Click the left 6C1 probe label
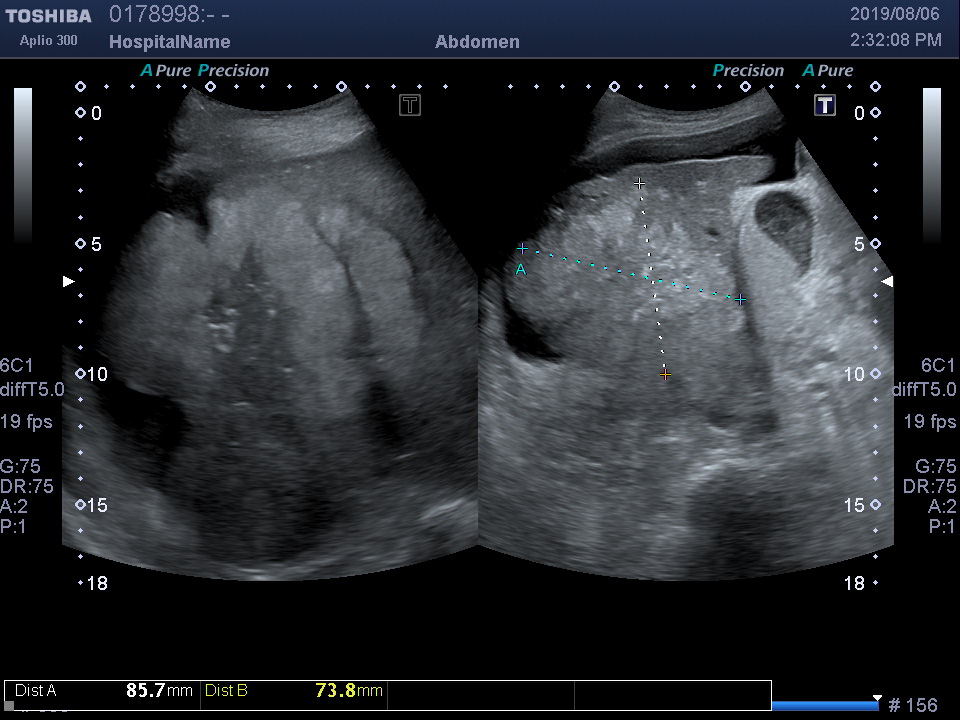The image size is (960, 720). (17, 366)
